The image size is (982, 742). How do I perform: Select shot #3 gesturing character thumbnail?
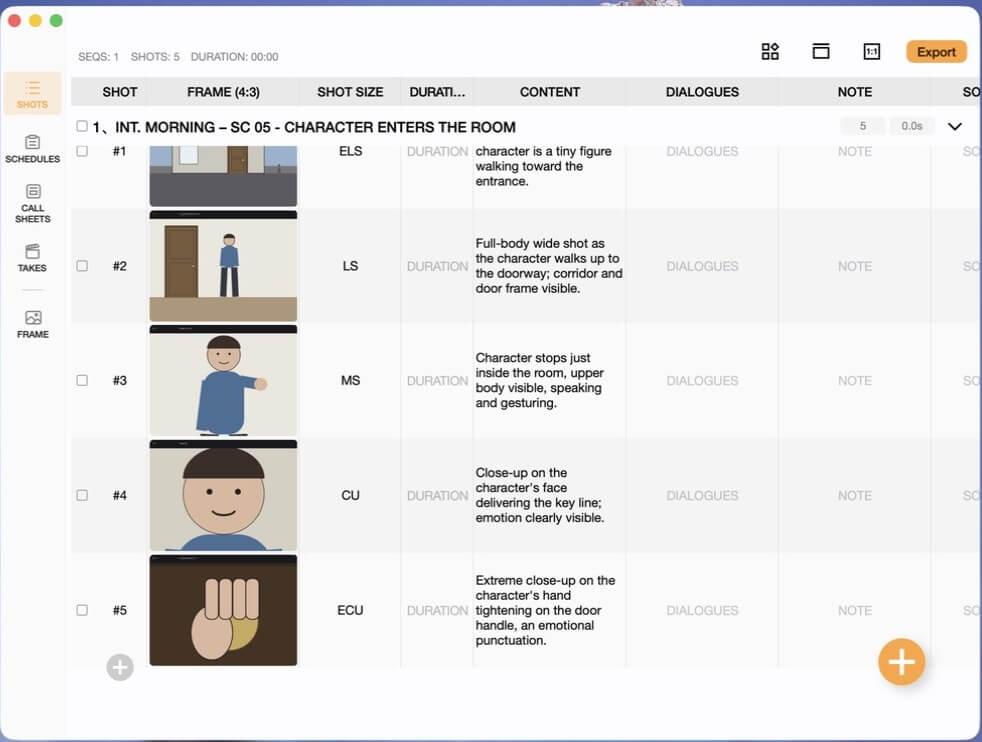[x=223, y=381]
